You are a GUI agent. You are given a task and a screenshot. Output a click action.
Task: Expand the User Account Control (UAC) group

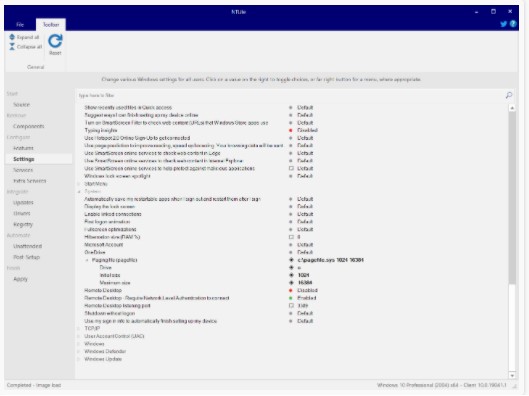79,336
